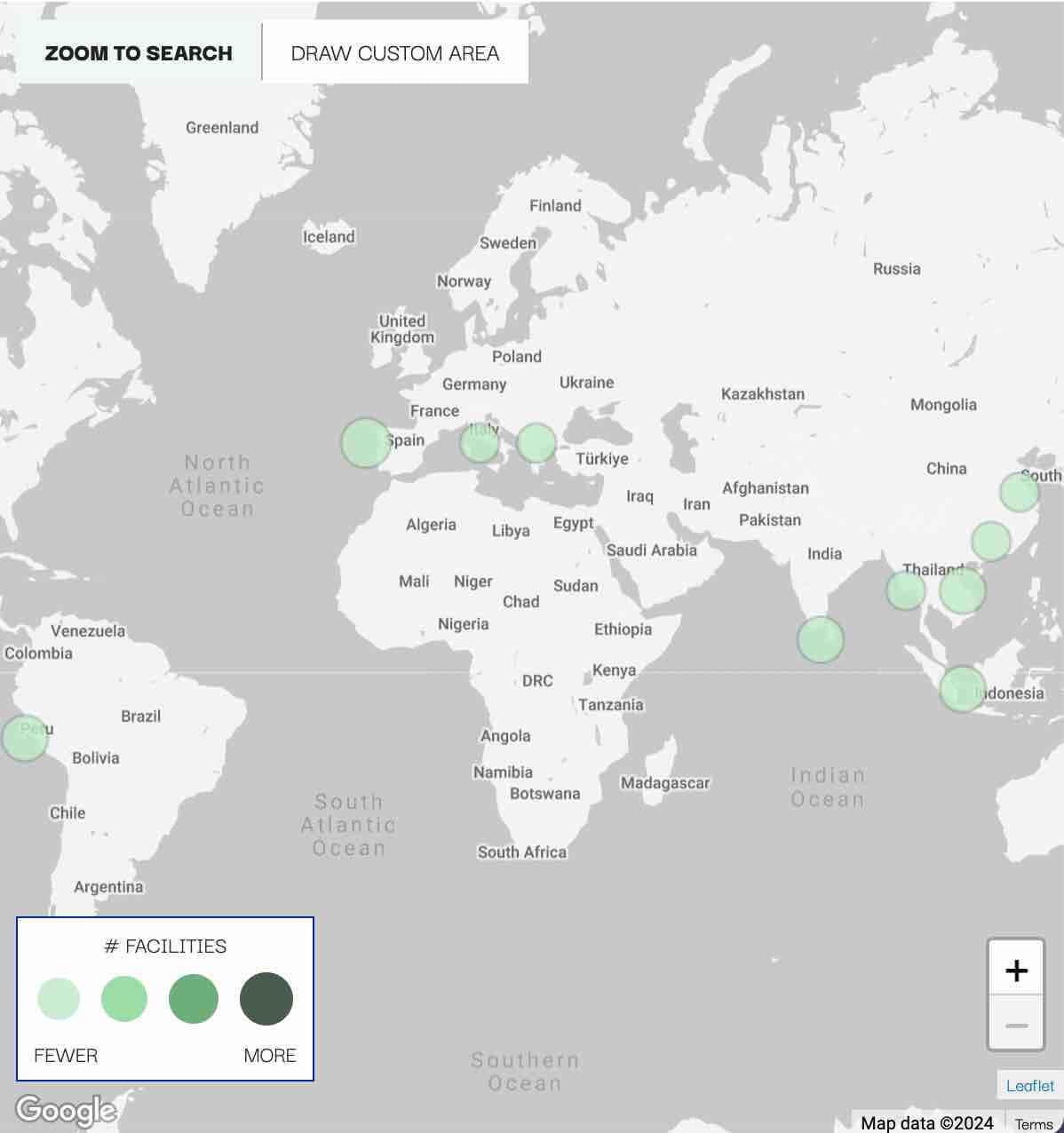Select the cluster marker west of Thailand
This screenshot has width=1064, height=1133.
point(905,590)
